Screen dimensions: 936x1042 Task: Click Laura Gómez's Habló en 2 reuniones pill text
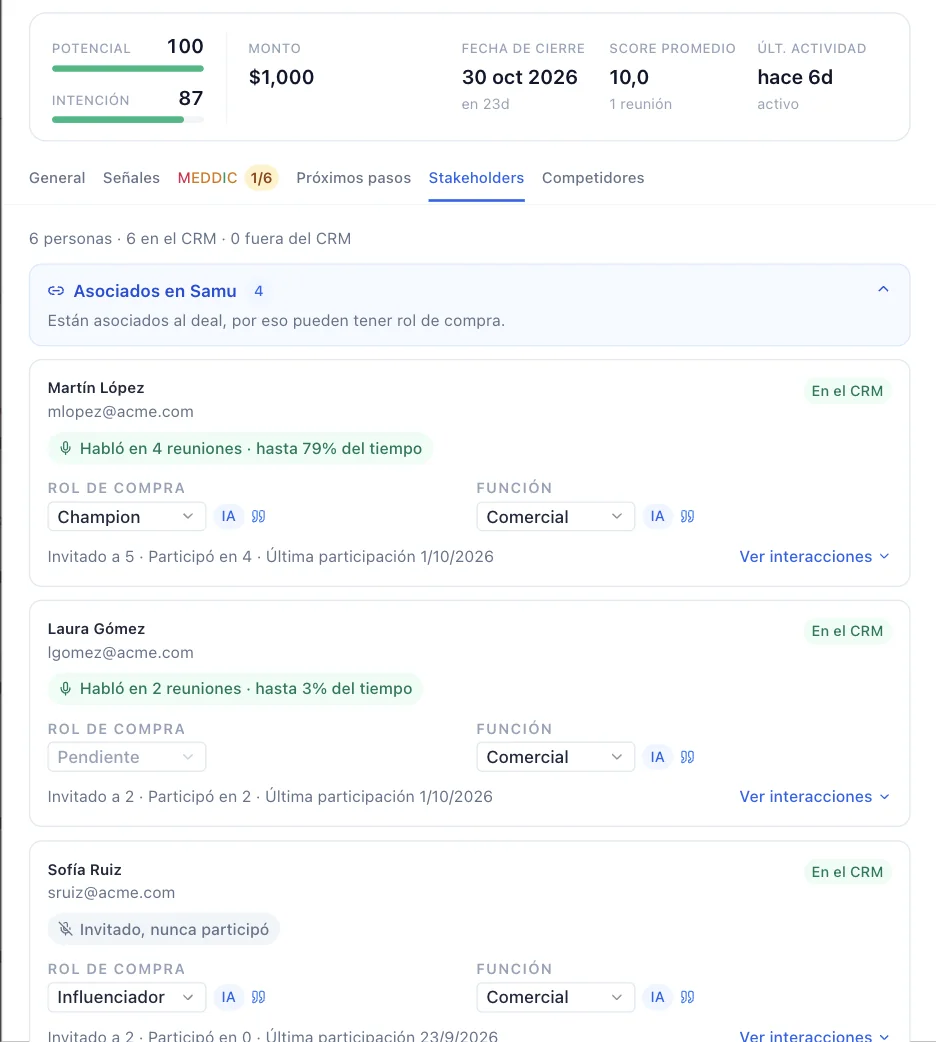point(246,688)
